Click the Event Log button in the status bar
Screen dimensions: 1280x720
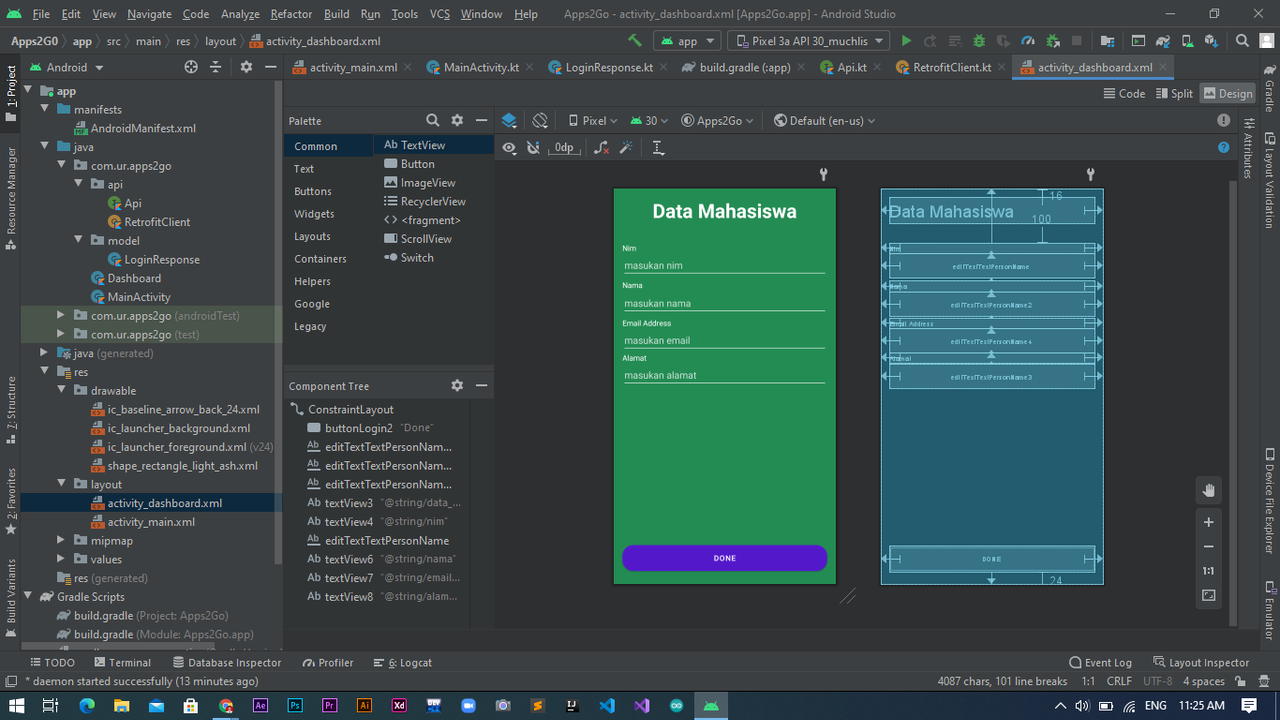[1100, 662]
